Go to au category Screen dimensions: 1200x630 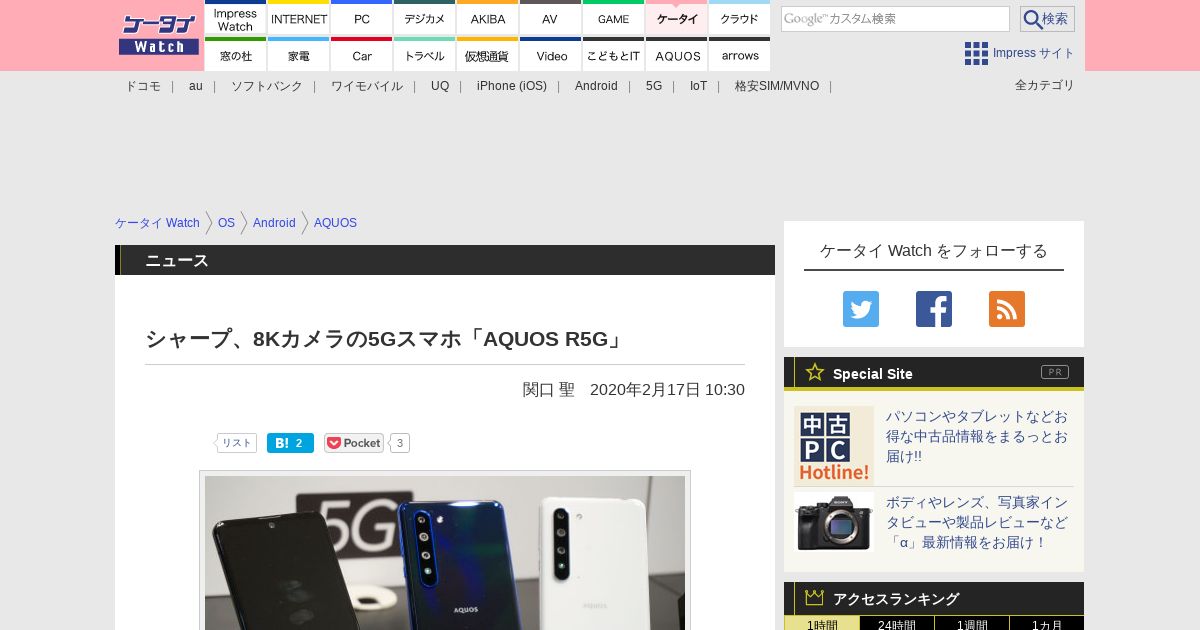pyautogui.click(x=196, y=86)
